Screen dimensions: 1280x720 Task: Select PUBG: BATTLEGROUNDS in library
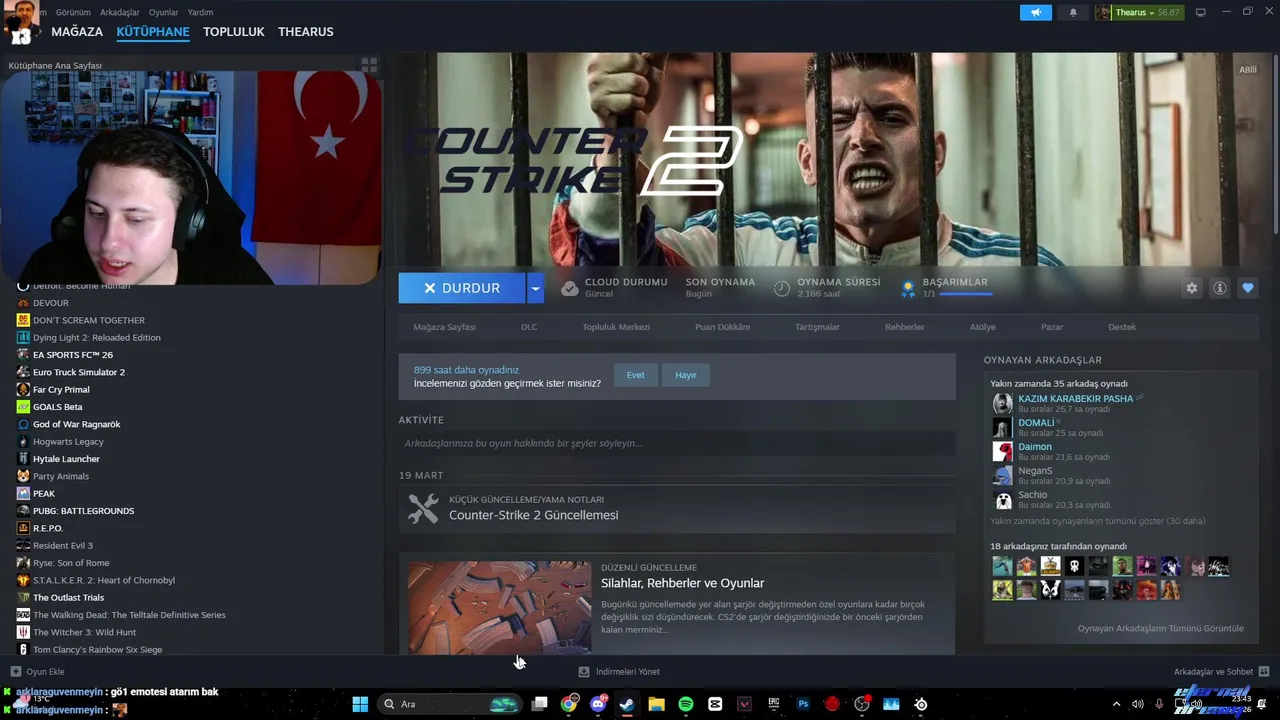tap(83, 511)
